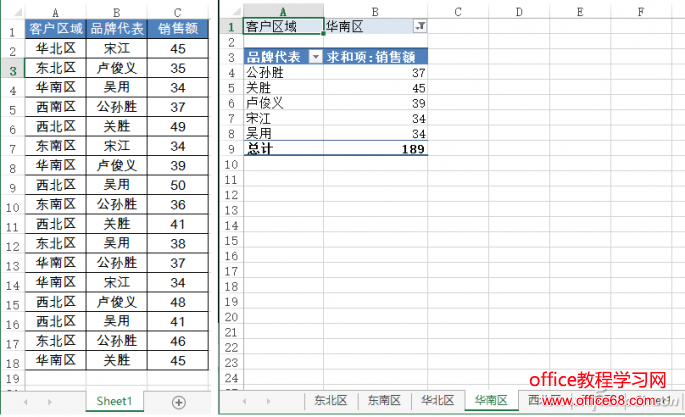Viewport: 685px width, 417px height.
Task: Select sales value 36 in left table
Action: click(178, 205)
